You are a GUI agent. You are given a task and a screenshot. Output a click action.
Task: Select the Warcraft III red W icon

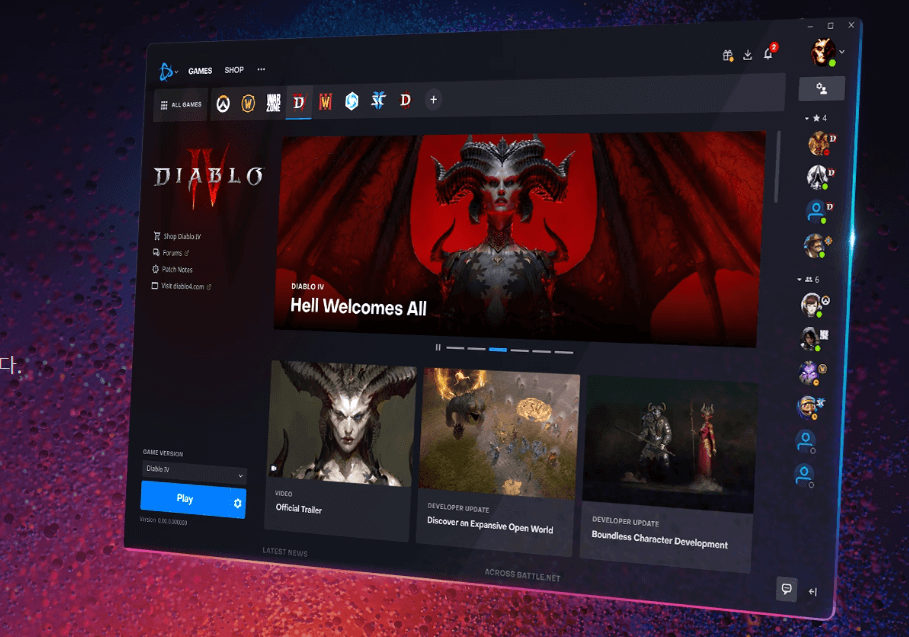click(x=325, y=102)
